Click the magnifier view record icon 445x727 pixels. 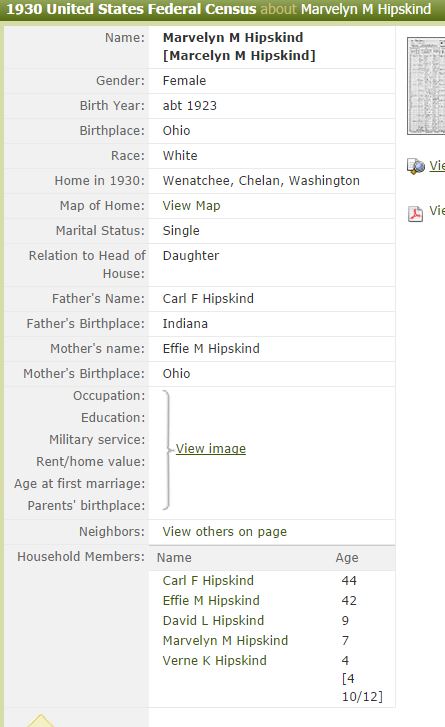coord(415,166)
